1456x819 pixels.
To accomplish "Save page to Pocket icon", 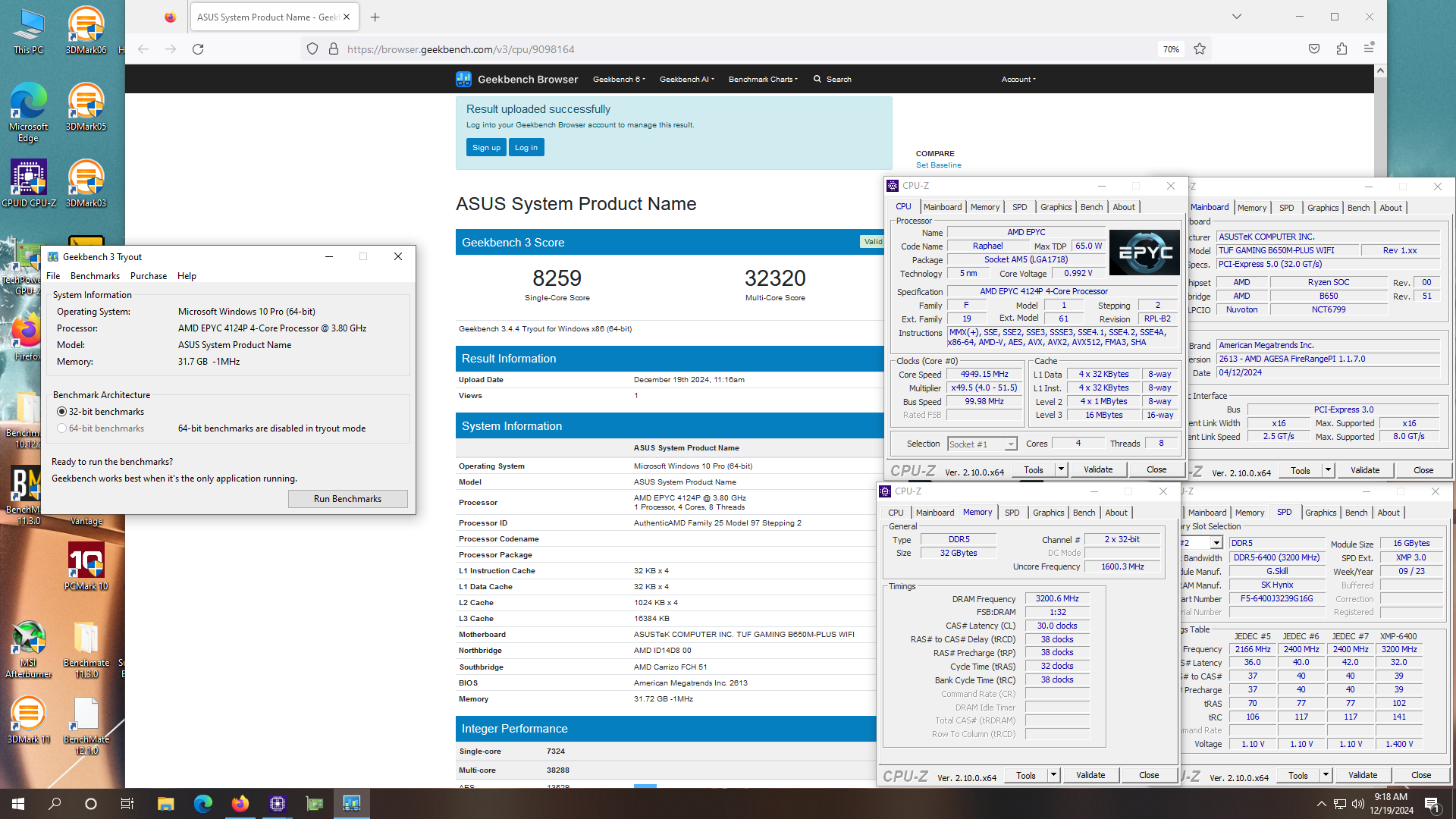I will coord(1314,49).
